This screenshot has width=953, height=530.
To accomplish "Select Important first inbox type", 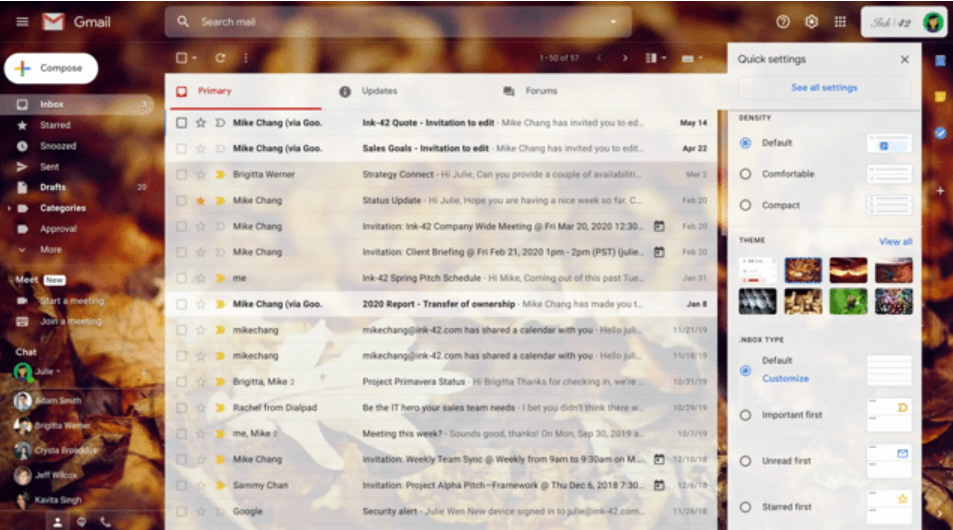I will [x=745, y=415].
